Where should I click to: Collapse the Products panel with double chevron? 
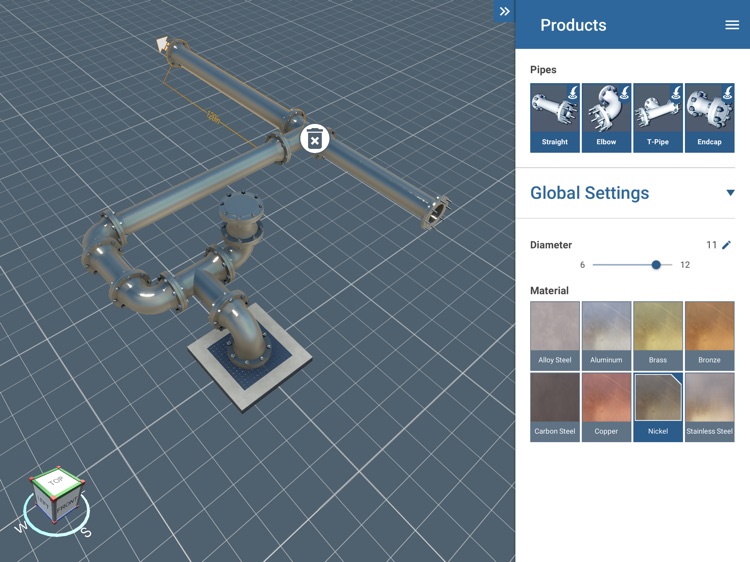pos(504,11)
